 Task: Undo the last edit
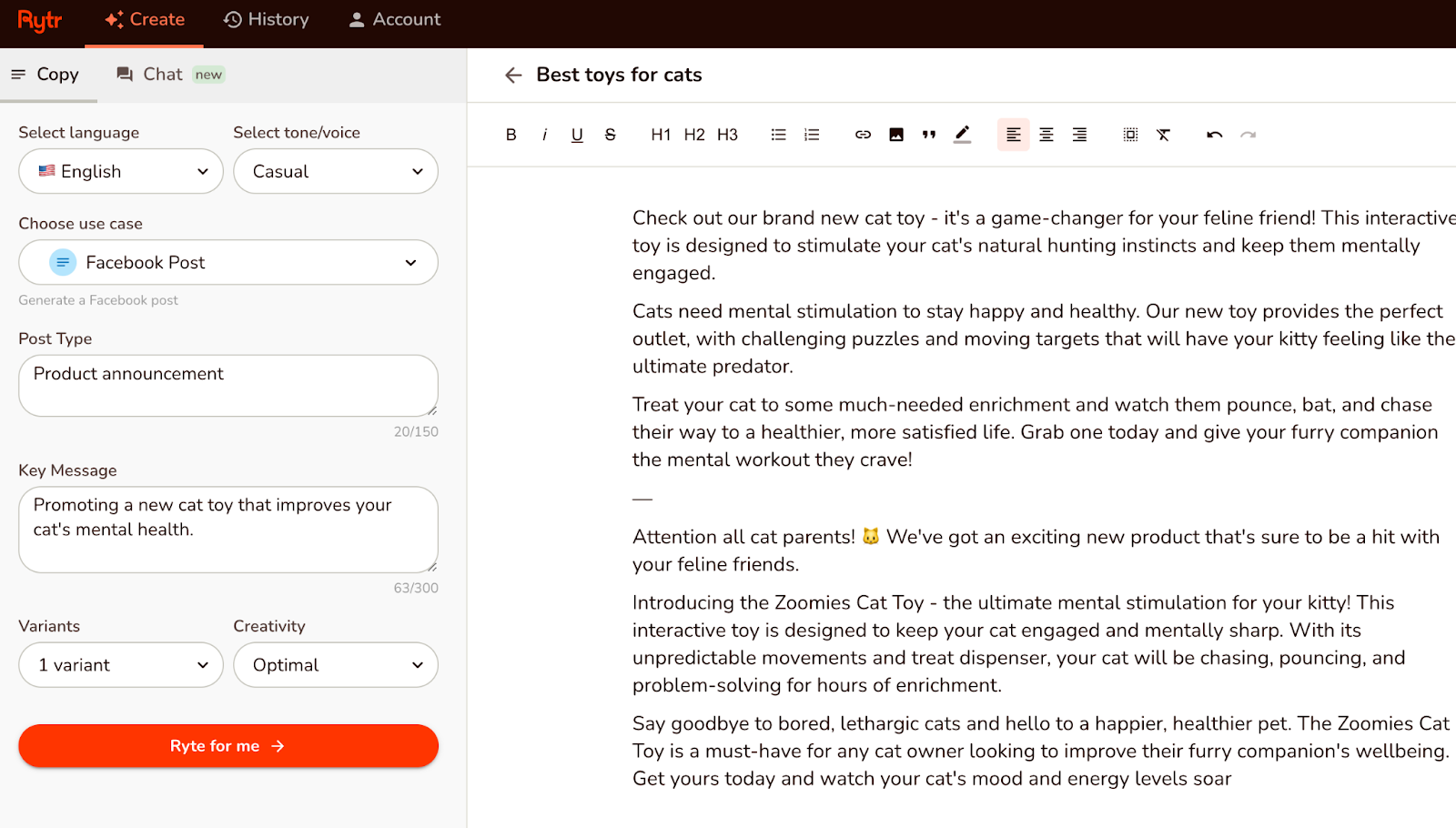tap(1214, 134)
